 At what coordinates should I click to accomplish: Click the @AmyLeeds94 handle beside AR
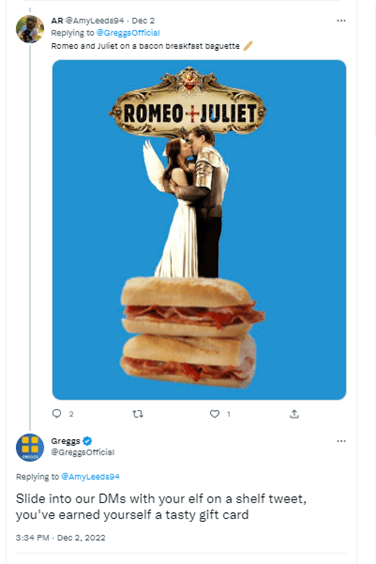94,21
